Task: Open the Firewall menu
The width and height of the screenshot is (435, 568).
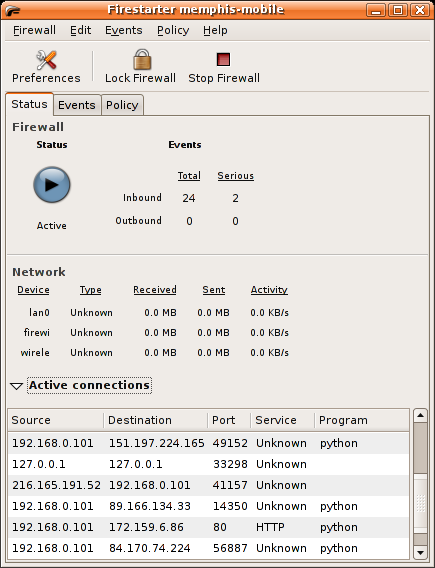Action: [34, 30]
